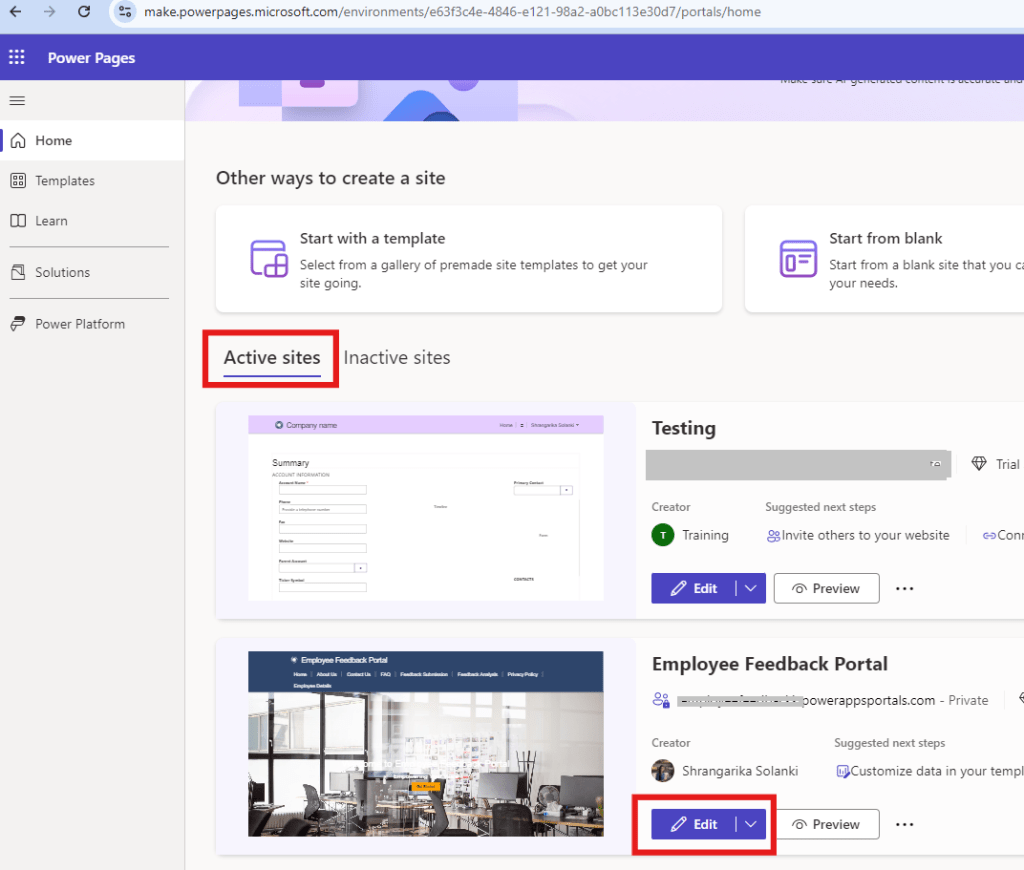The width and height of the screenshot is (1024, 870).
Task: Edit the Employee Feedback Portal site
Action: click(694, 825)
